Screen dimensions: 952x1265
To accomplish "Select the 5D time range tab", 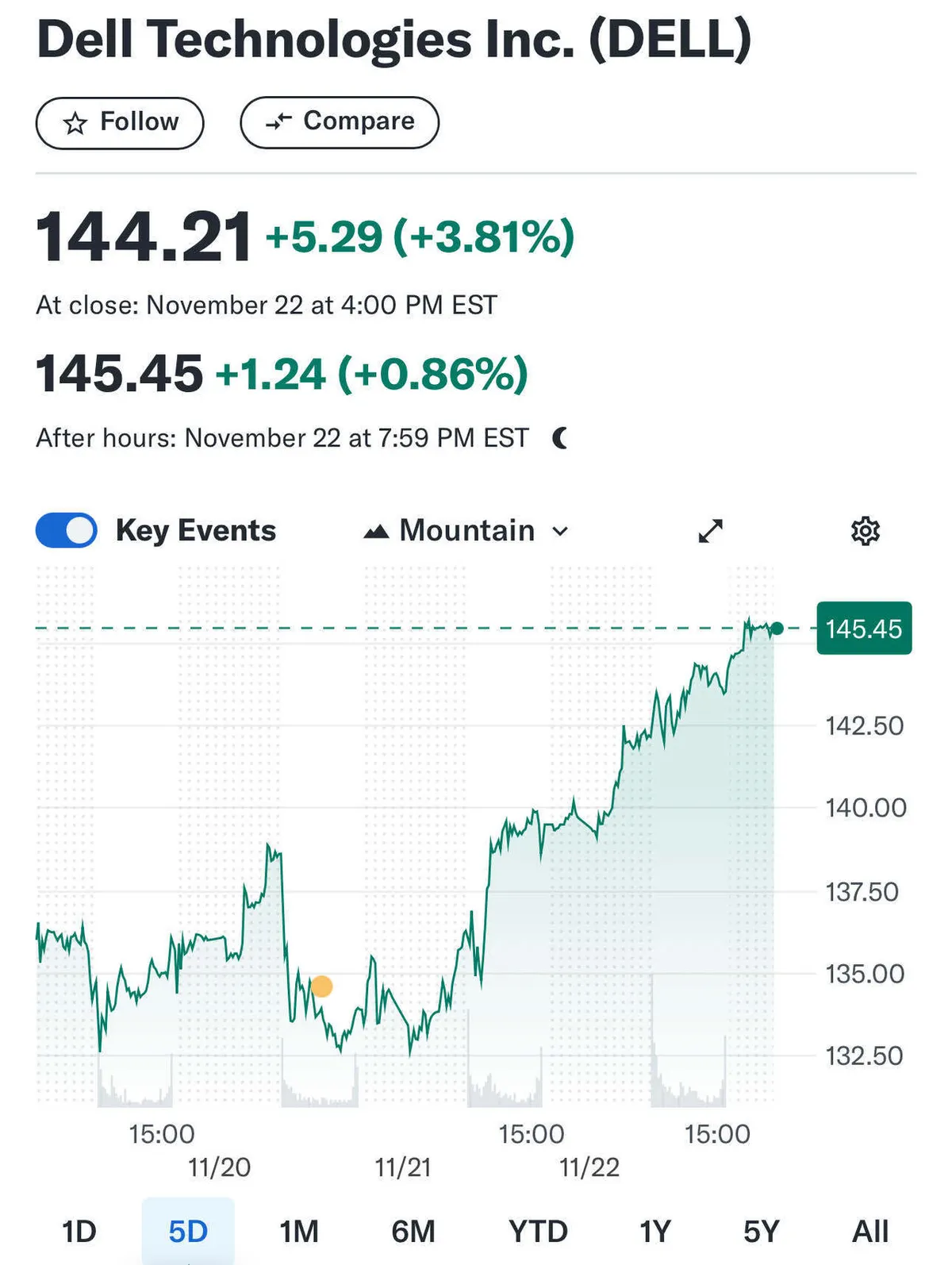I will coord(188,1232).
